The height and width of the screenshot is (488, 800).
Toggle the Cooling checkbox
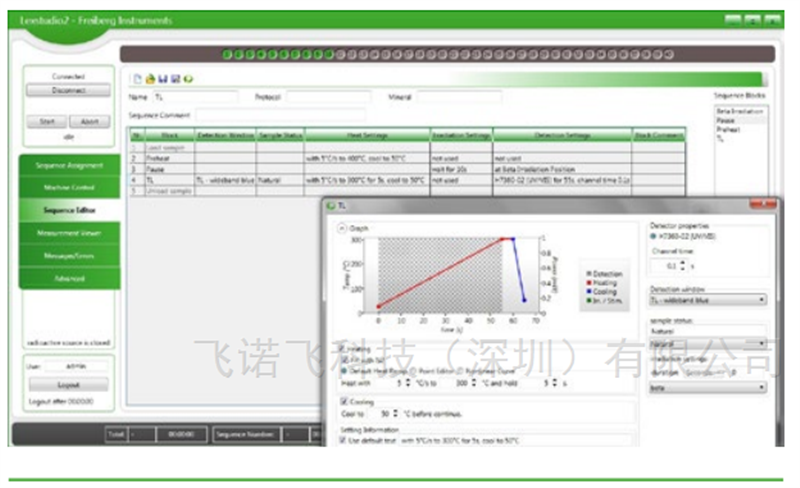[343, 402]
